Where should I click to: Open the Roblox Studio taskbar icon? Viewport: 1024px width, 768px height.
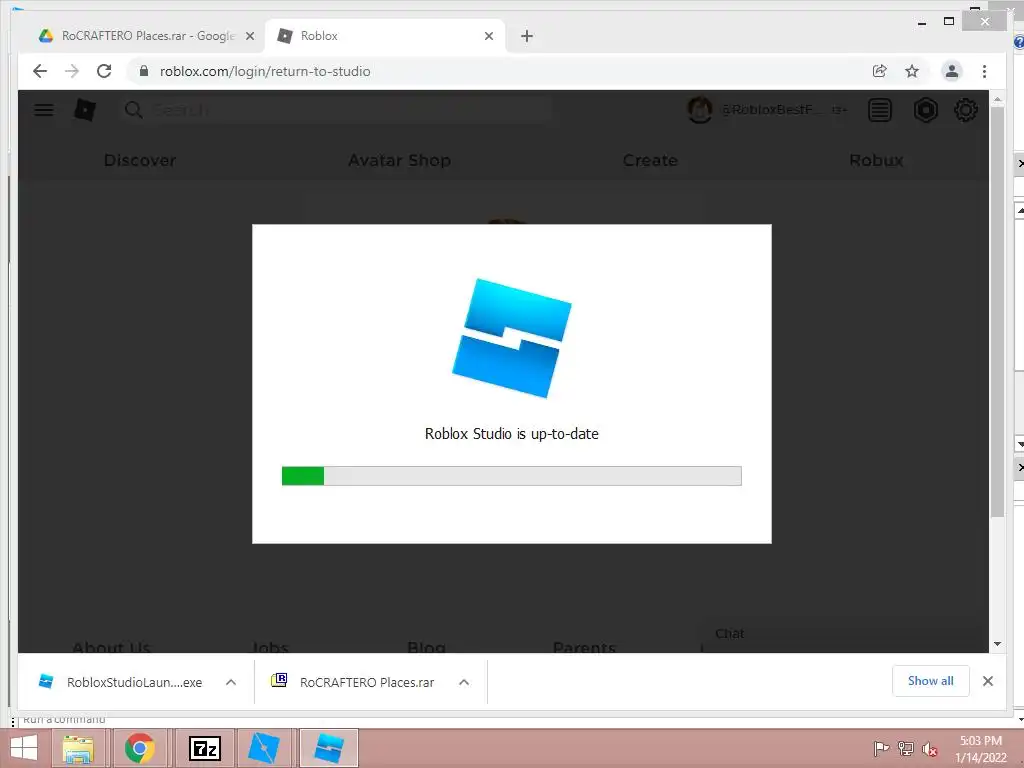click(264, 748)
